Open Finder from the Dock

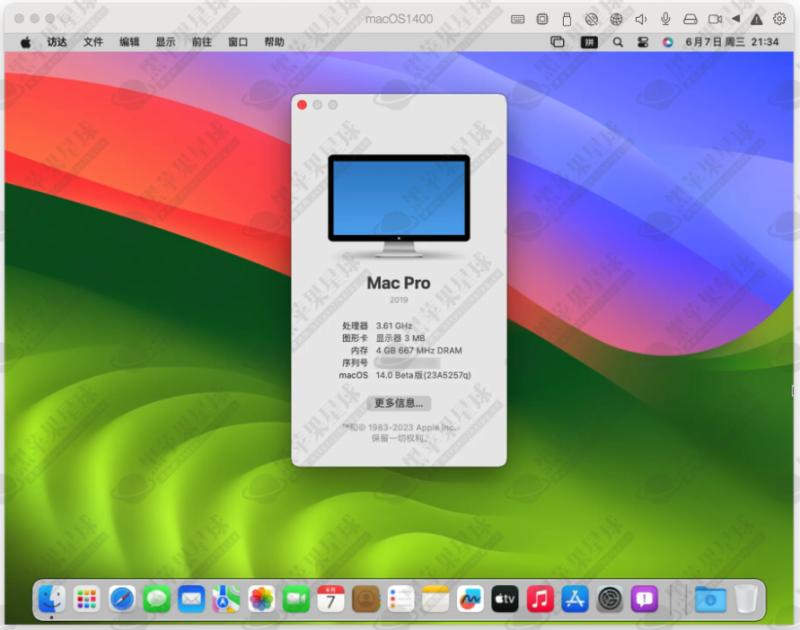pyautogui.click(x=52, y=599)
